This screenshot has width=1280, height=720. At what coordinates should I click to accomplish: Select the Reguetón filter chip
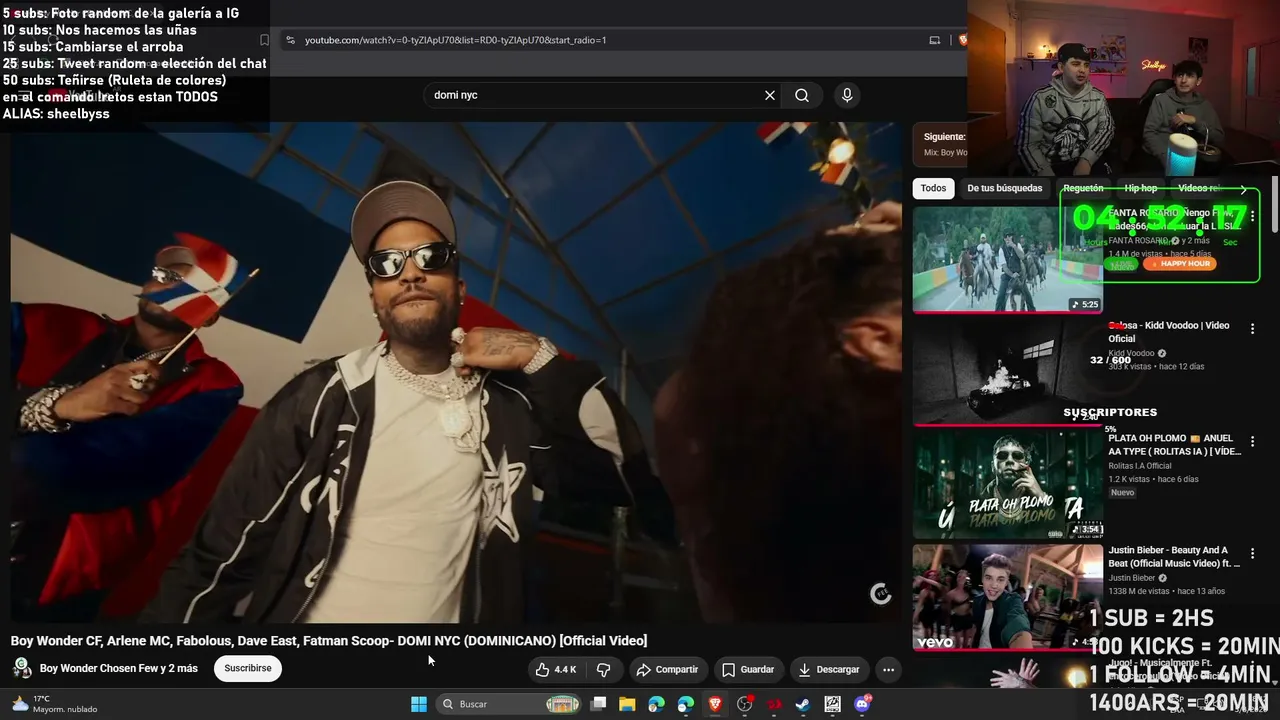[x=1083, y=188]
